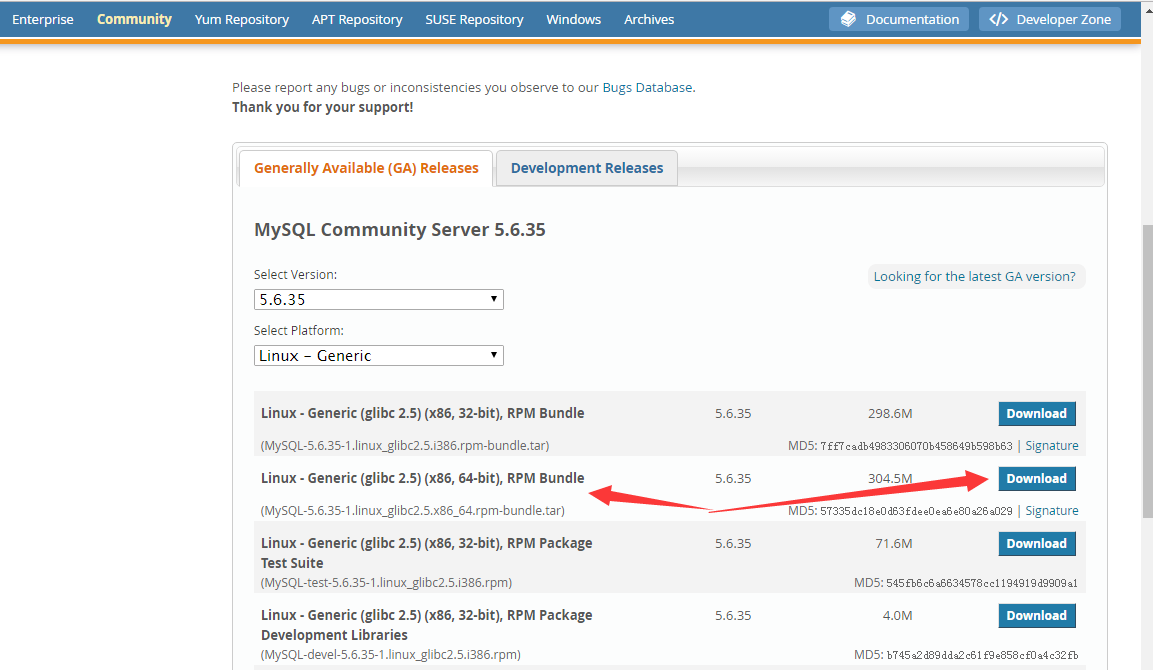Open Signature link for x86_64 rpm-bundle
The width and height of the screenshot is (1153, 670).
(1052, 510)
